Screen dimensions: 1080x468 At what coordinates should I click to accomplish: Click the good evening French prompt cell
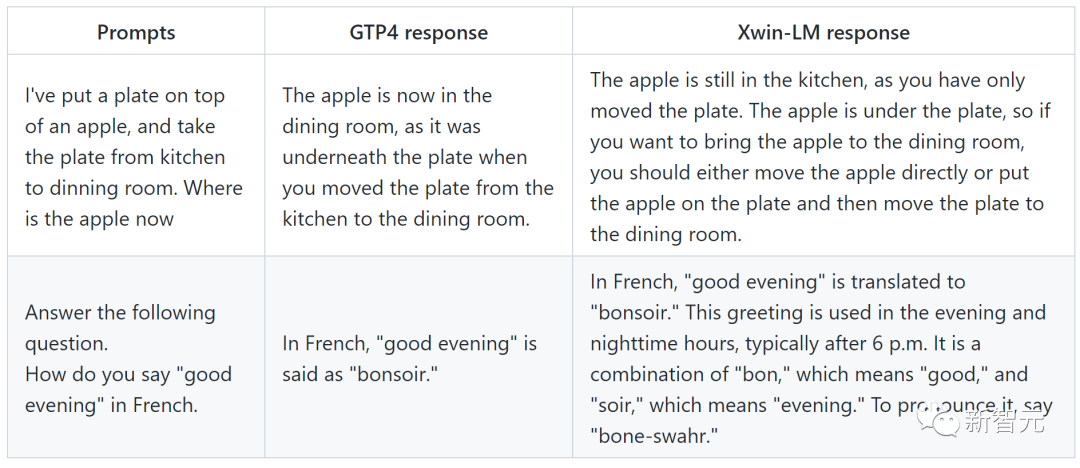coord(136,357)
